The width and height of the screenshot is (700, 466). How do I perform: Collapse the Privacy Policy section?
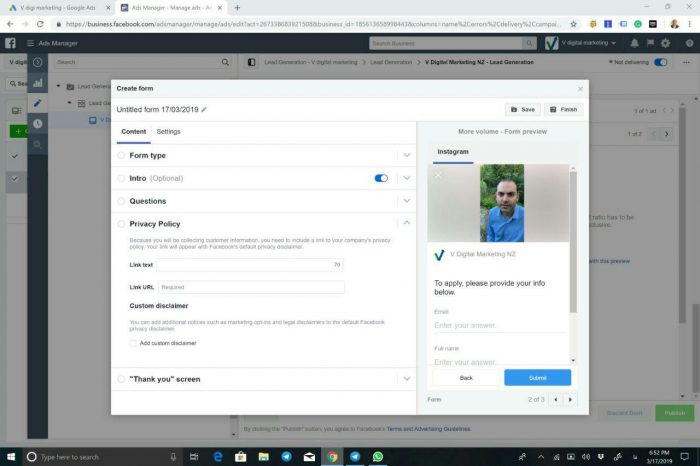[406, 224]
